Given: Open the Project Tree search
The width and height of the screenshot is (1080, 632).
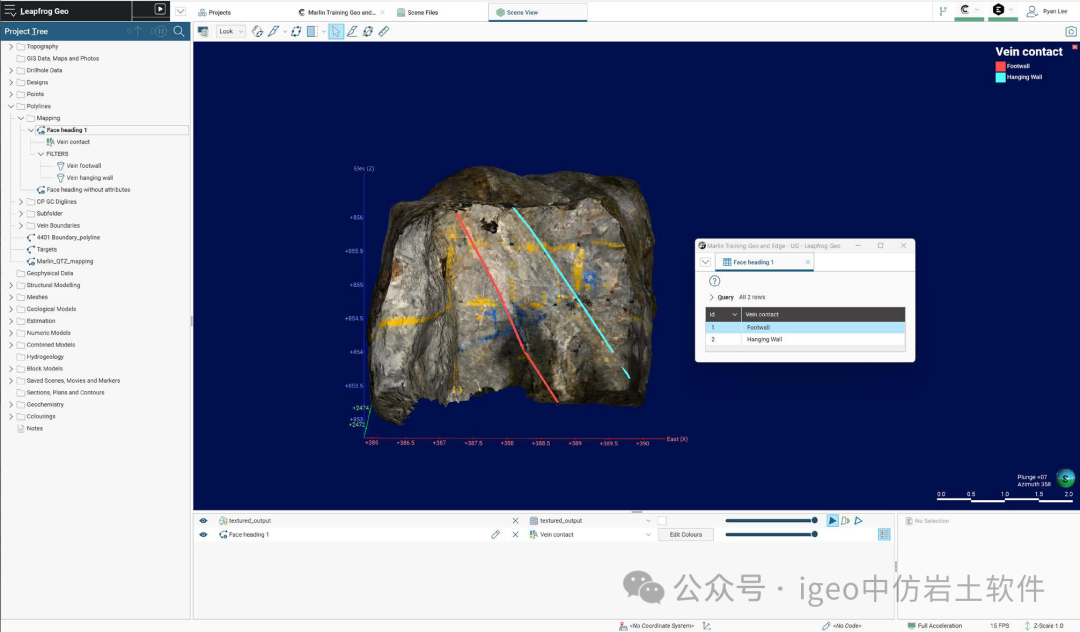Looking at the screenshot, I should pyautogui.click(x=179, y=31).
